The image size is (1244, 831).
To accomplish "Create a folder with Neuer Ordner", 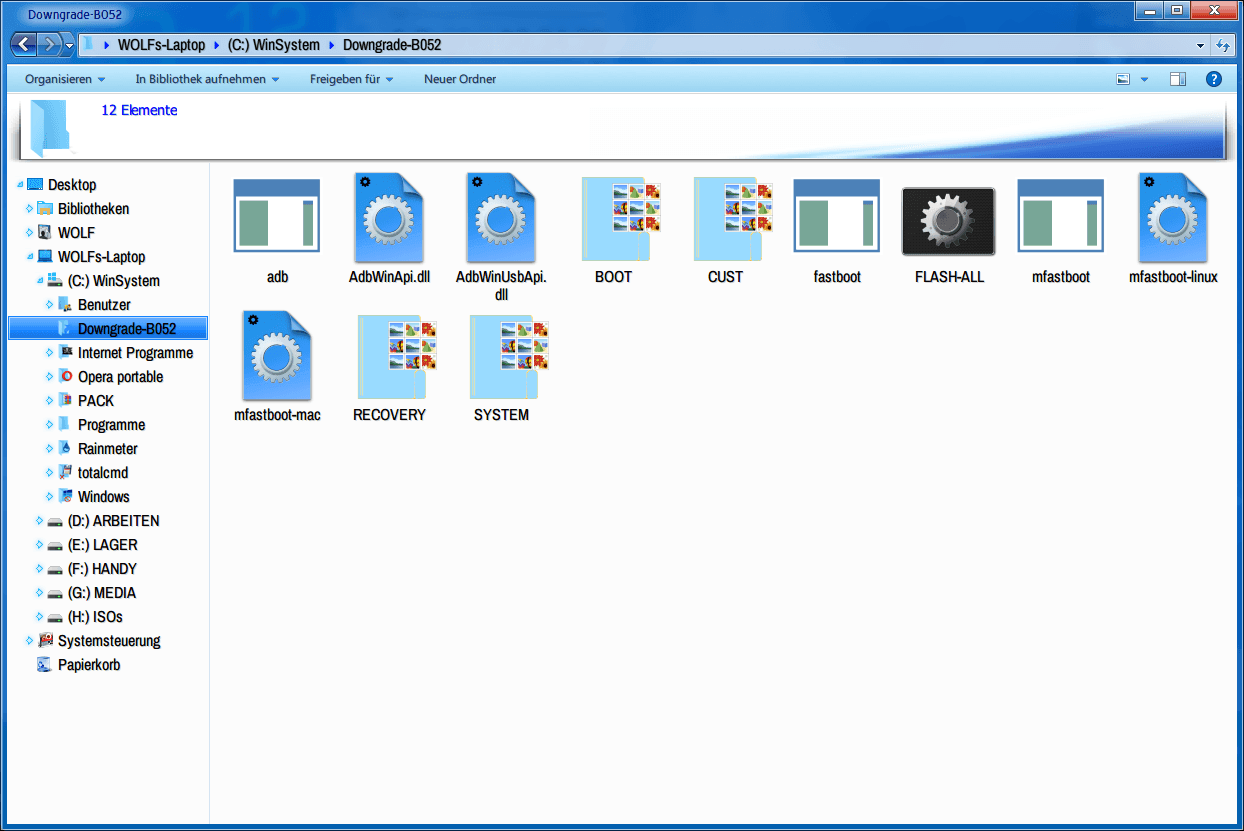I will click(460, 79).
